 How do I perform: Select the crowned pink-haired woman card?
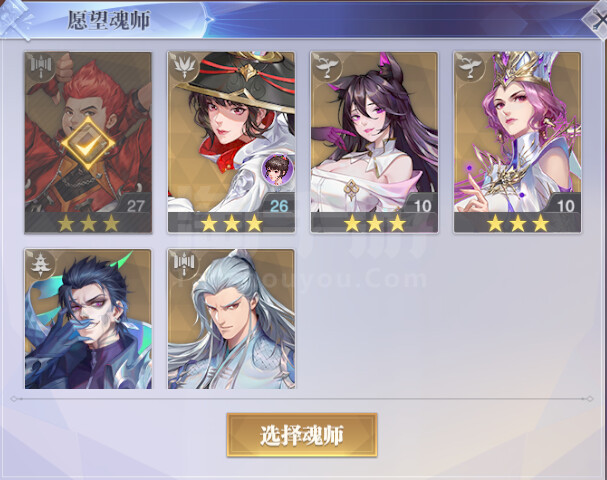coord(517,142)
